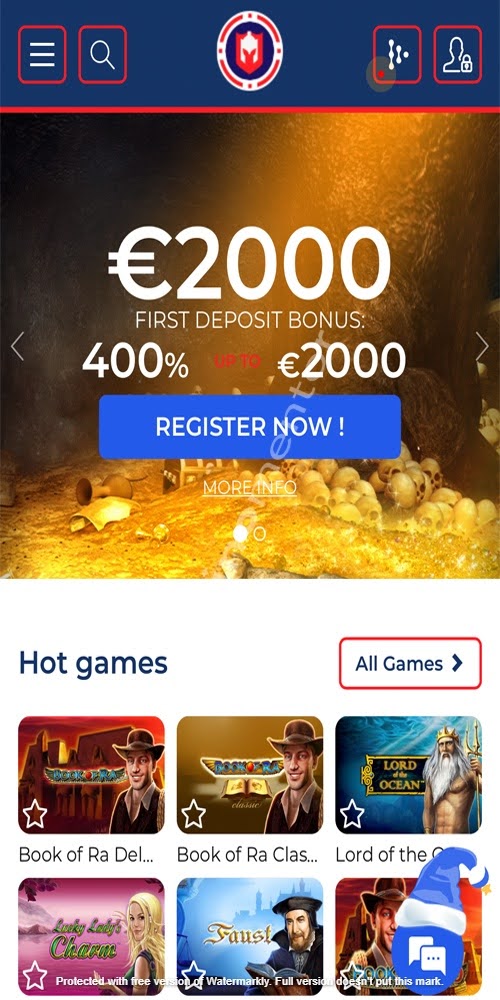This screenshot has height=1000, width=500.
Task: Favorite the Faust game star
Action: coord(193,975)
